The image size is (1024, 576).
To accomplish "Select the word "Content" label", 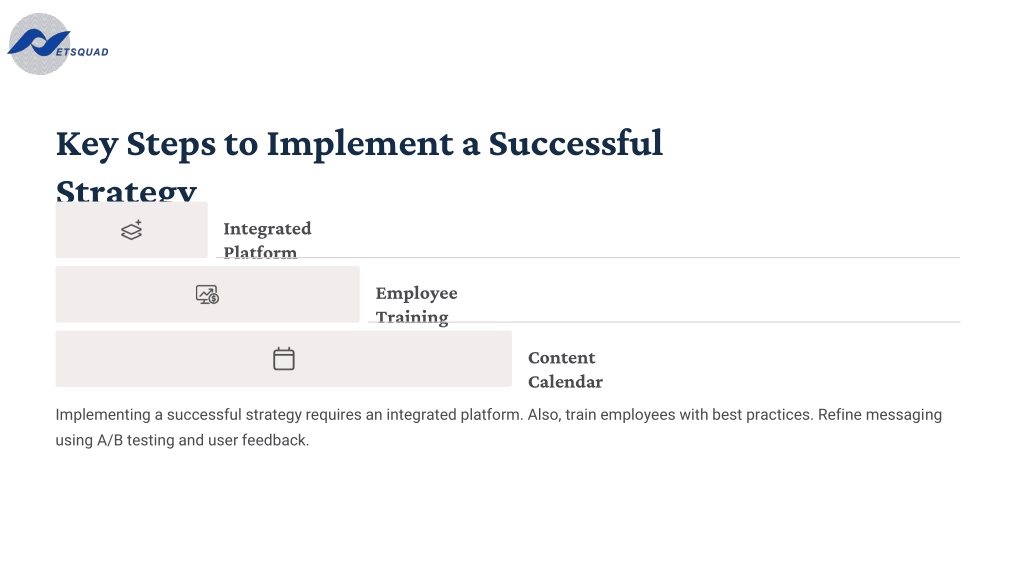I will [562, 358].
